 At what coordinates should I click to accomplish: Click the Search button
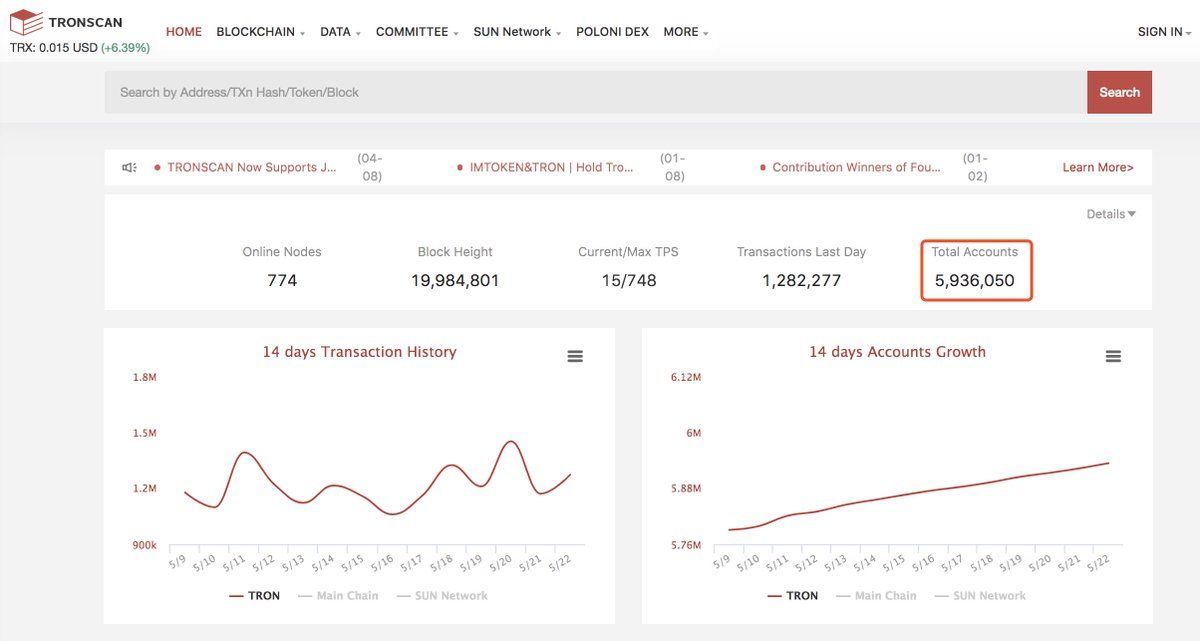click(1119, 91)
